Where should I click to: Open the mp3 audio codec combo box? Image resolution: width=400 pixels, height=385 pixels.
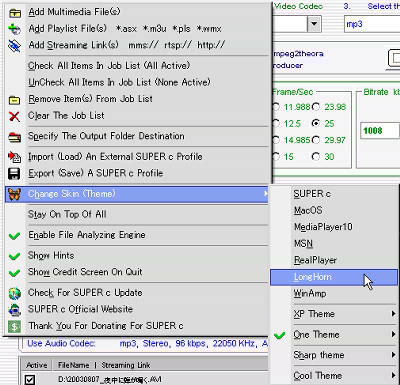pos(372,24)
